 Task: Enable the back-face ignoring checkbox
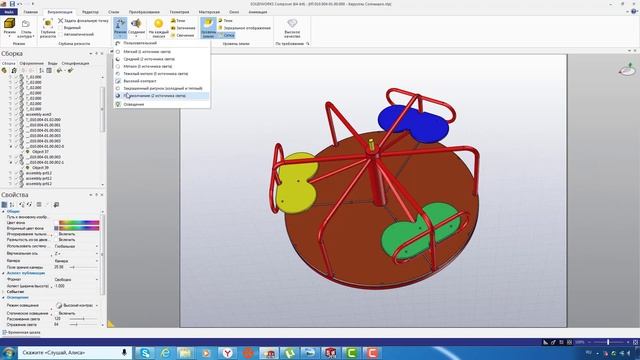tap(57, 234)
